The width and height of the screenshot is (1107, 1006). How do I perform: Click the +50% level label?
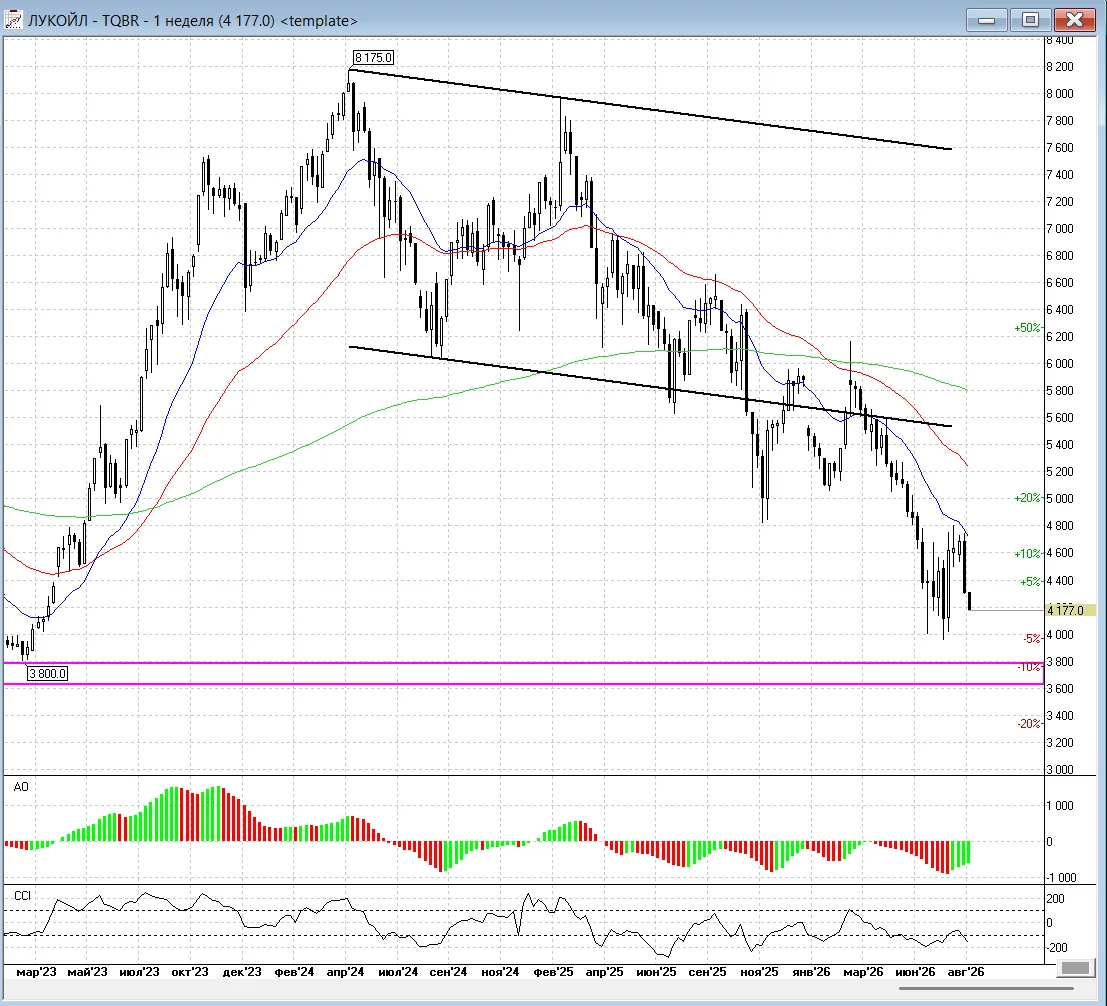pyautogui.click(x=1027, y=328)
